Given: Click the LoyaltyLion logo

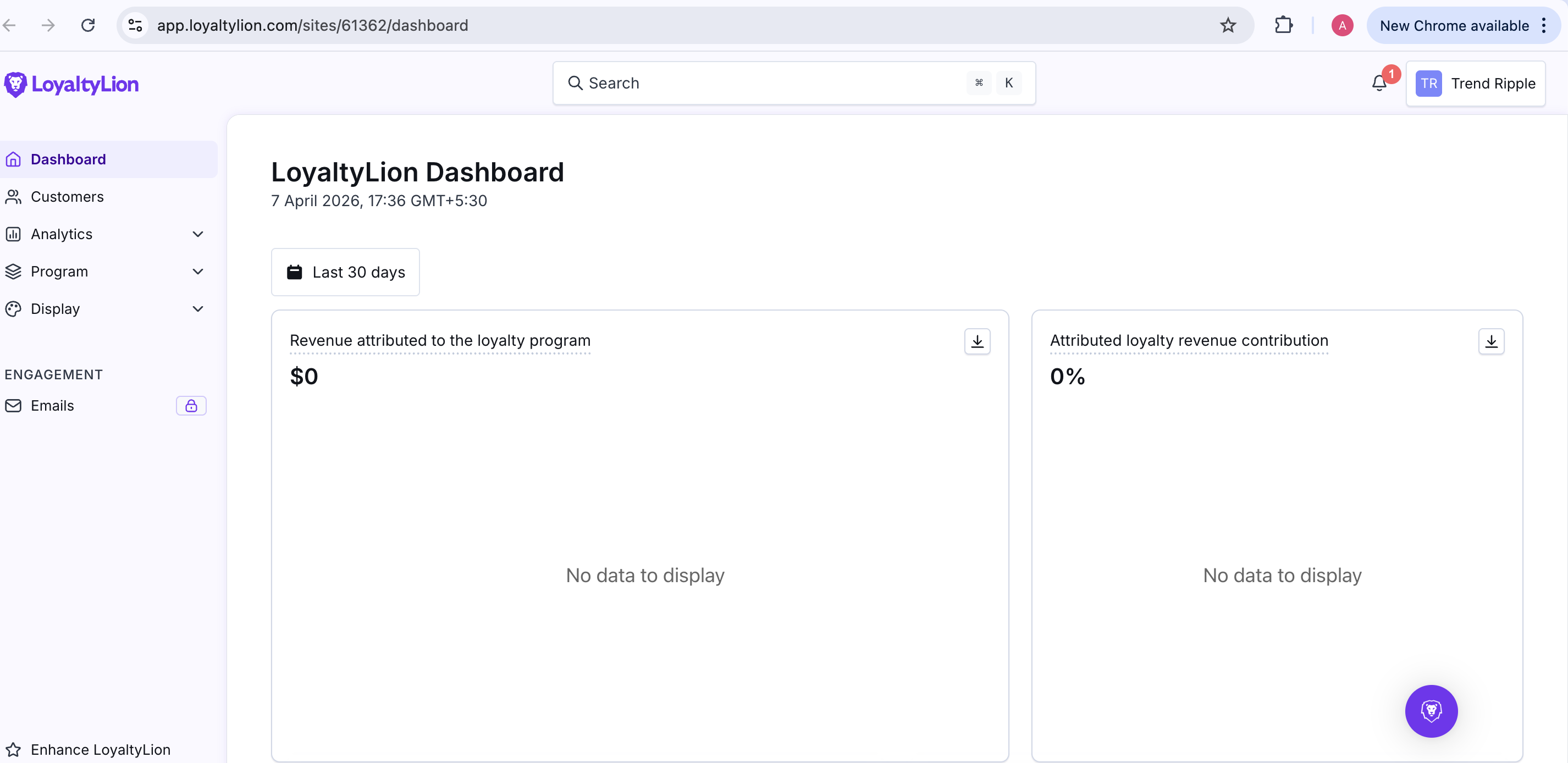Looking at the screenshot, I should (72, 84).
